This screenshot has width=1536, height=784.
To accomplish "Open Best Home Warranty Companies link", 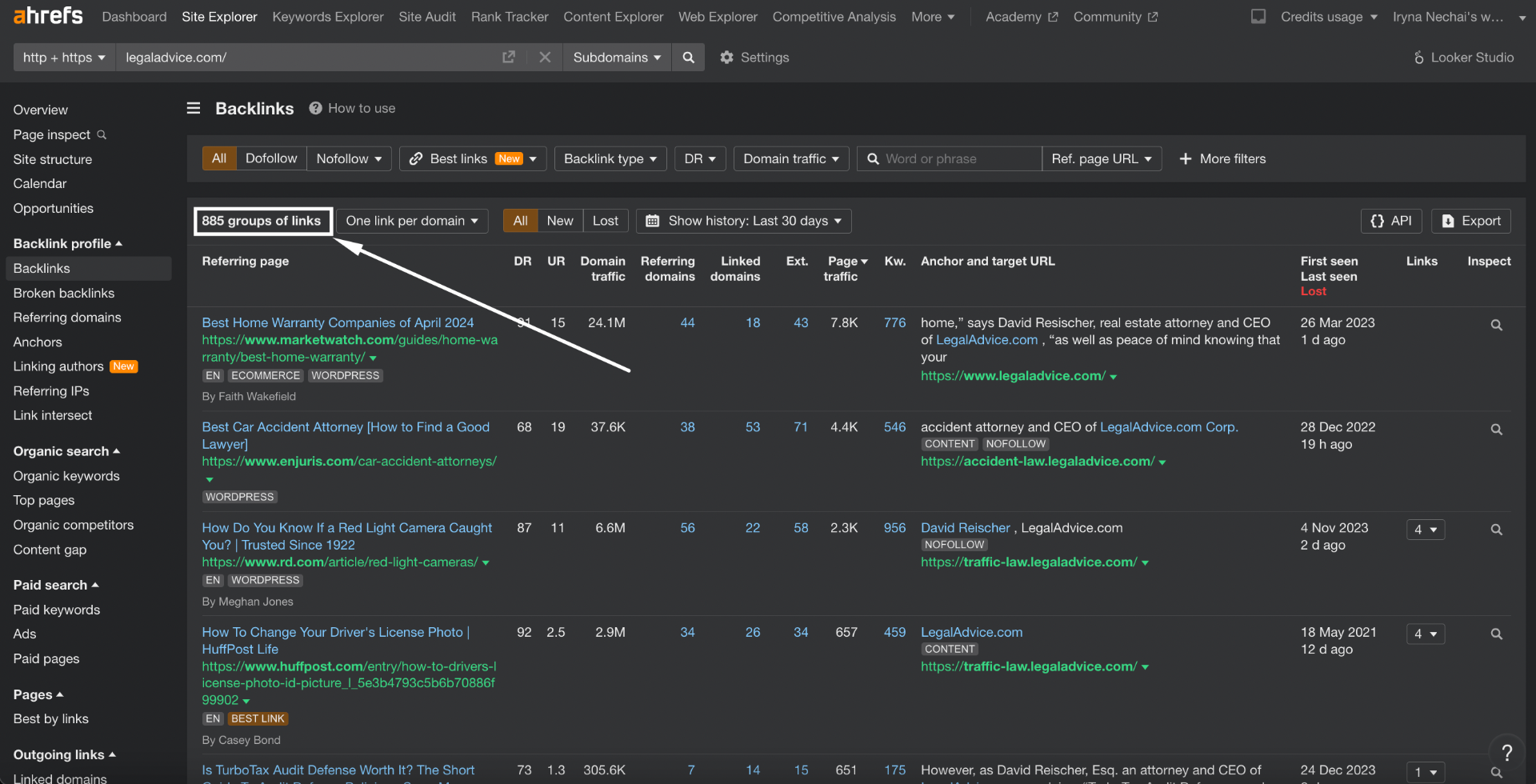I will pos(338,322).
